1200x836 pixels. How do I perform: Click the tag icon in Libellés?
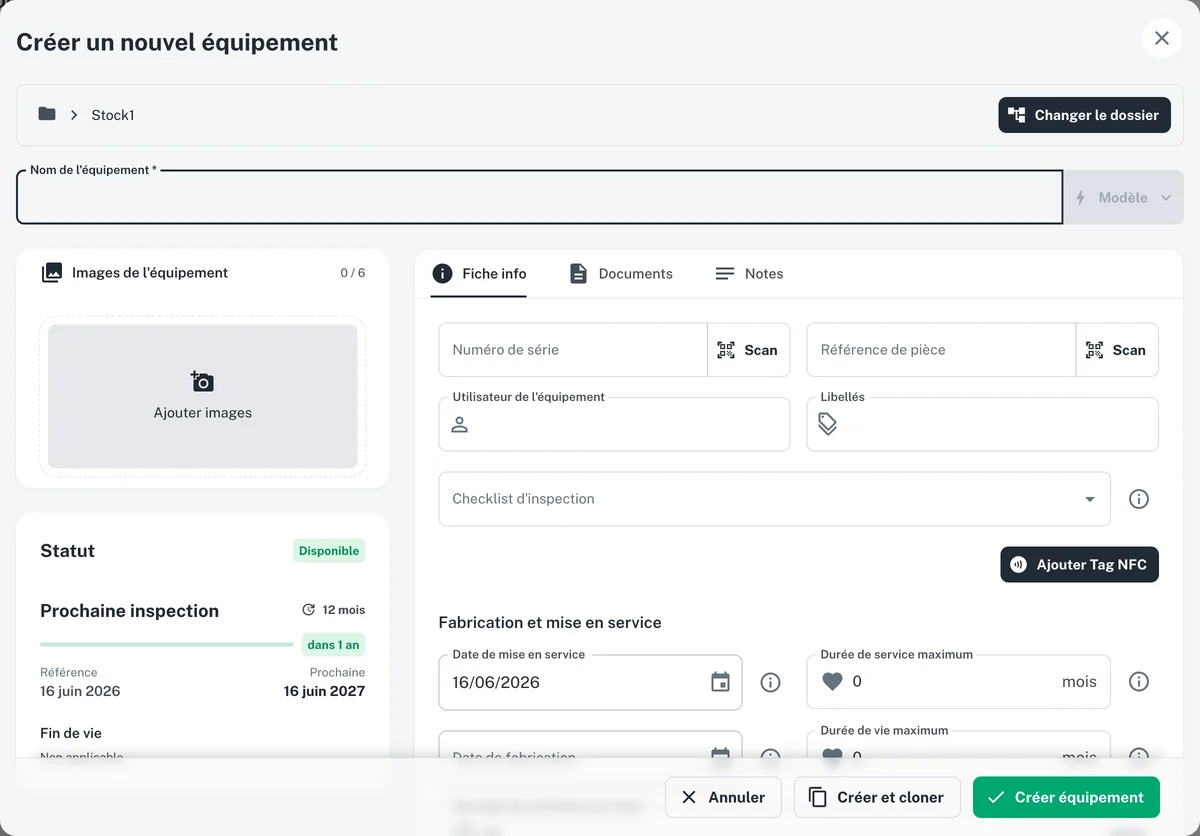click(828, 424)
